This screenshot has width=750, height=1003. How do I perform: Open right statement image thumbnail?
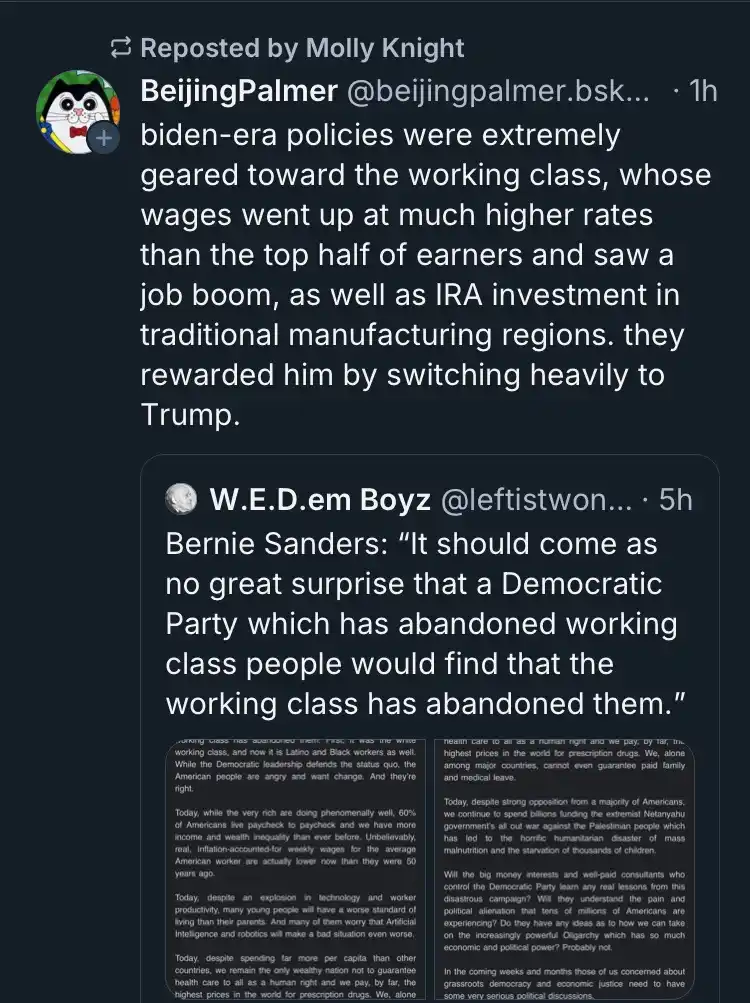(x=564, y=869)
